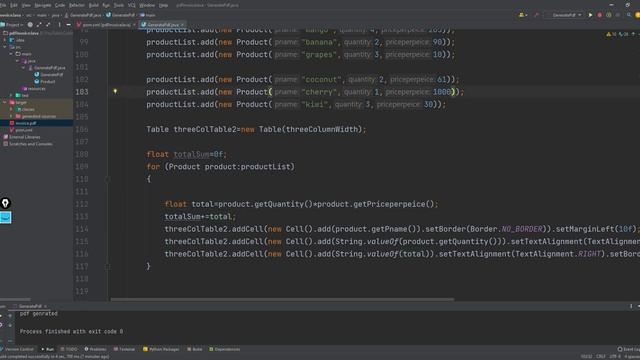Click the horizontal scrollbar under the editor
The width and height of the screenshot is (640, 360).
(282, 299)
